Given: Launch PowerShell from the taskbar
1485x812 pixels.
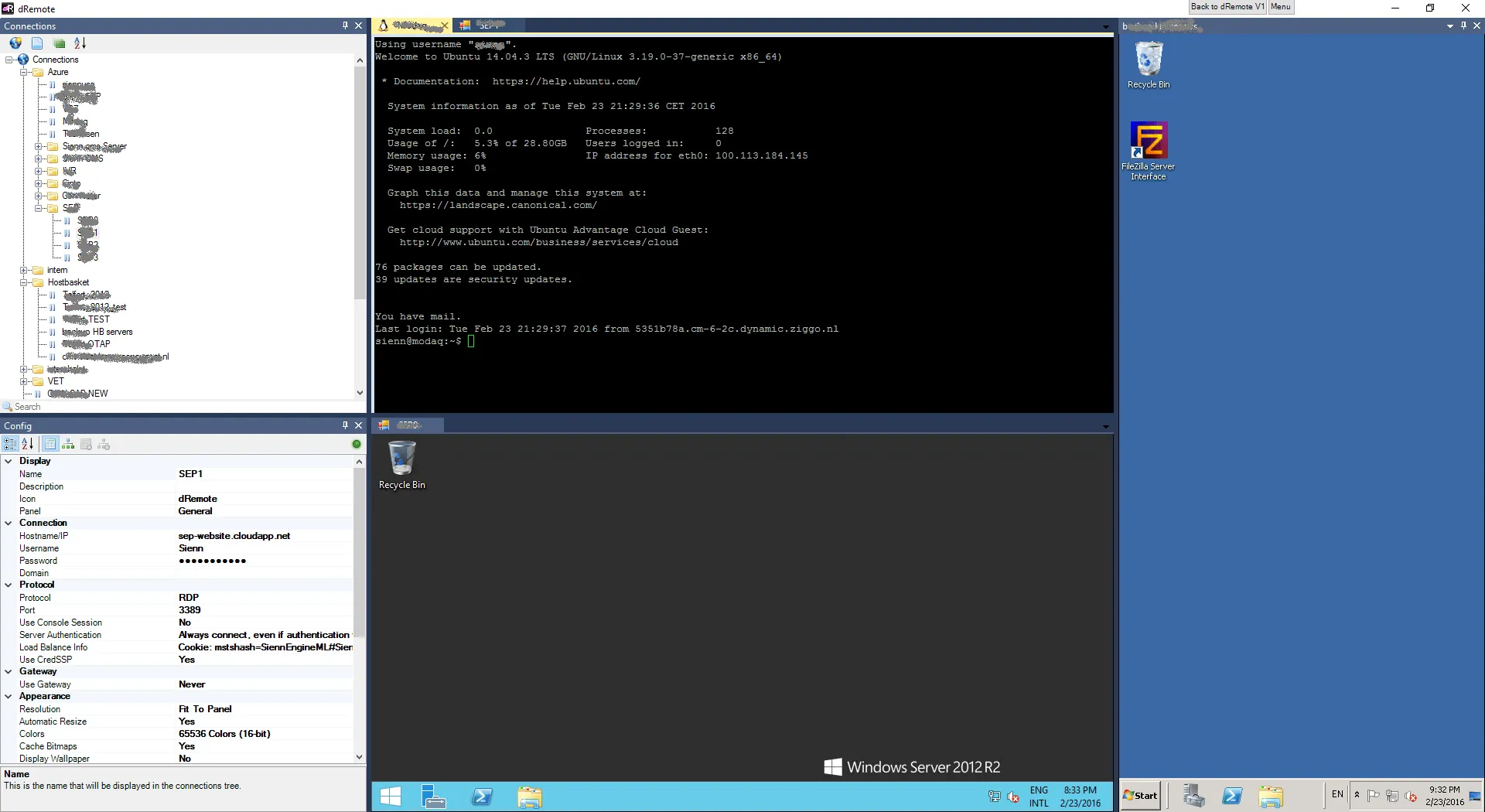Looking at the screenshot, I should [x=482, y=797].
